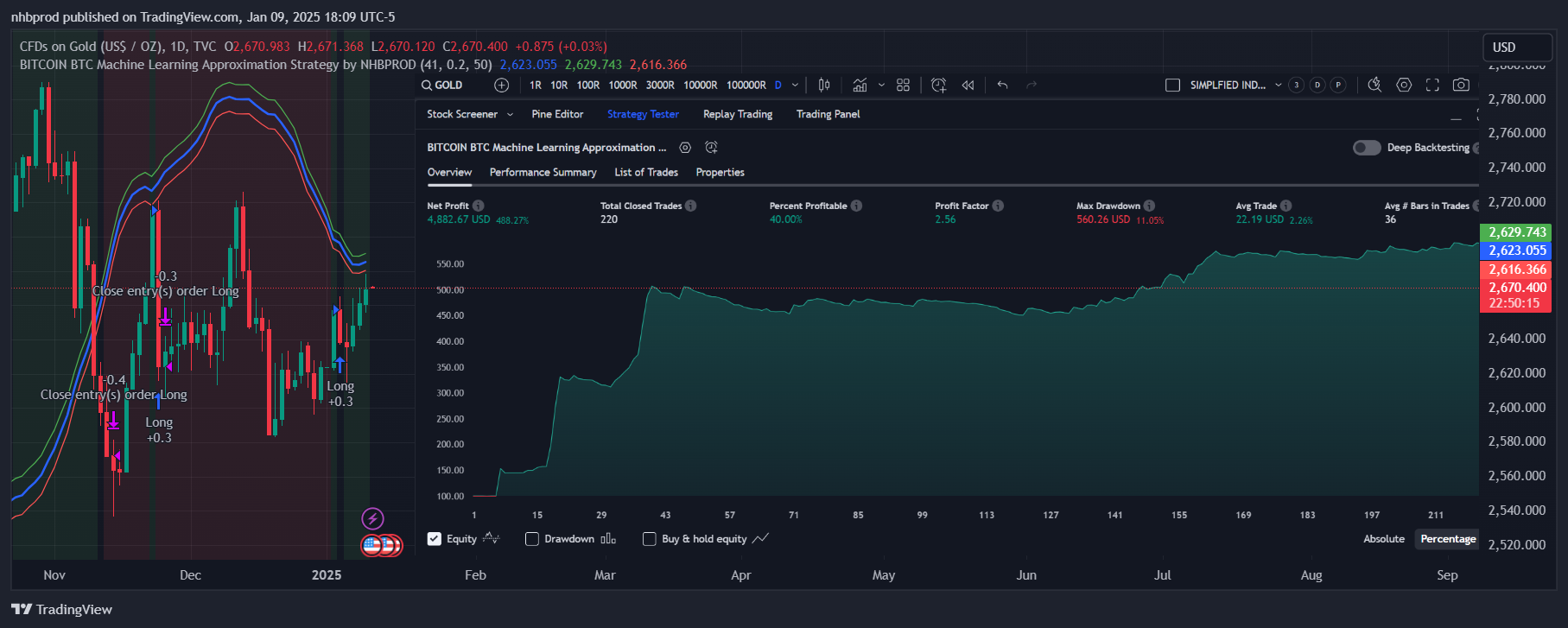Select the 100000R range interval
Screen dimensions: 1568x628
click(746, 85)
